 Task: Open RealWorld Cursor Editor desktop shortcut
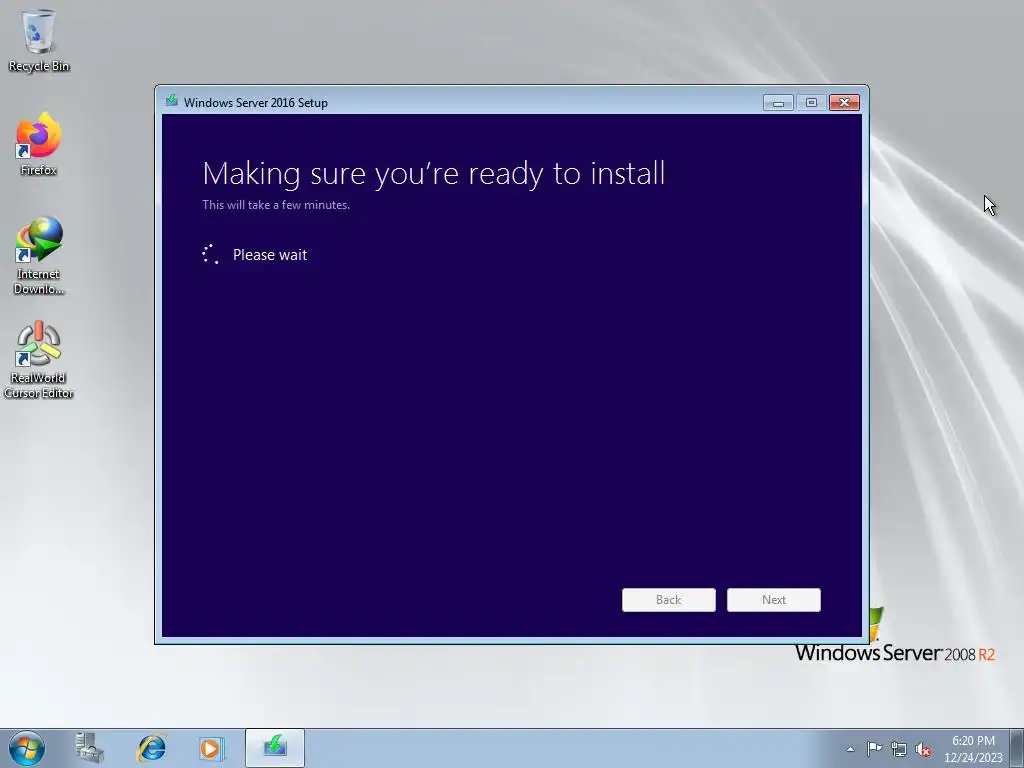tap(39, 359)
